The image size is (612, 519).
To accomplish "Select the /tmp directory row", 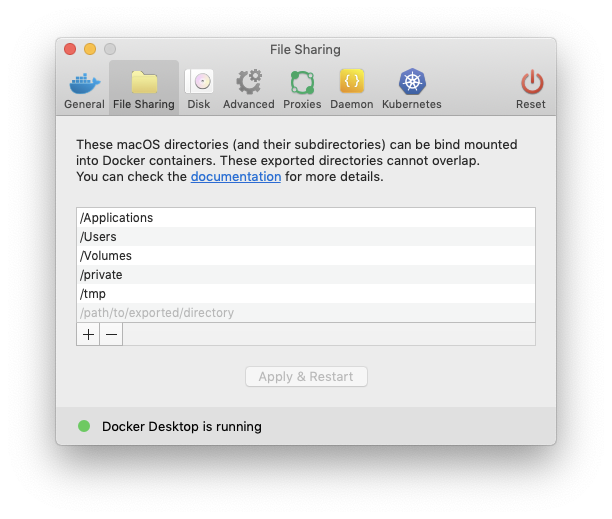I will click(306, 293).
